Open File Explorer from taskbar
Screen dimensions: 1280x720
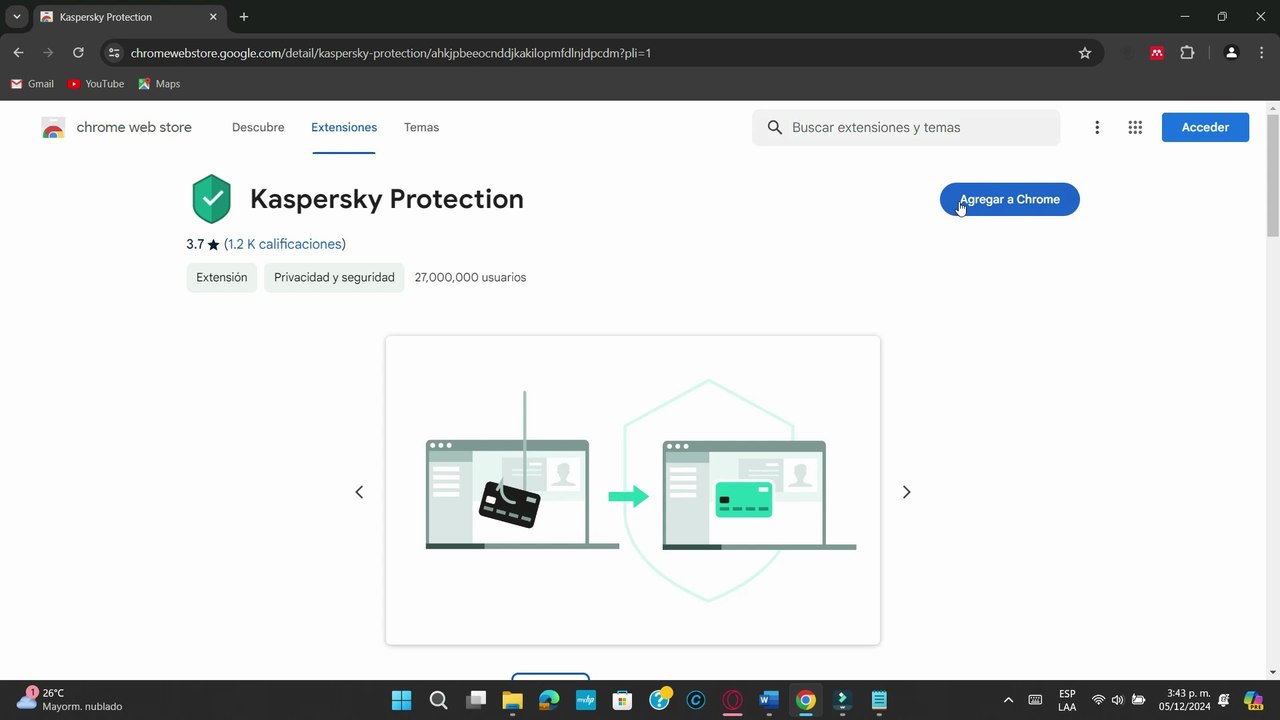click(x=512, y=700)
